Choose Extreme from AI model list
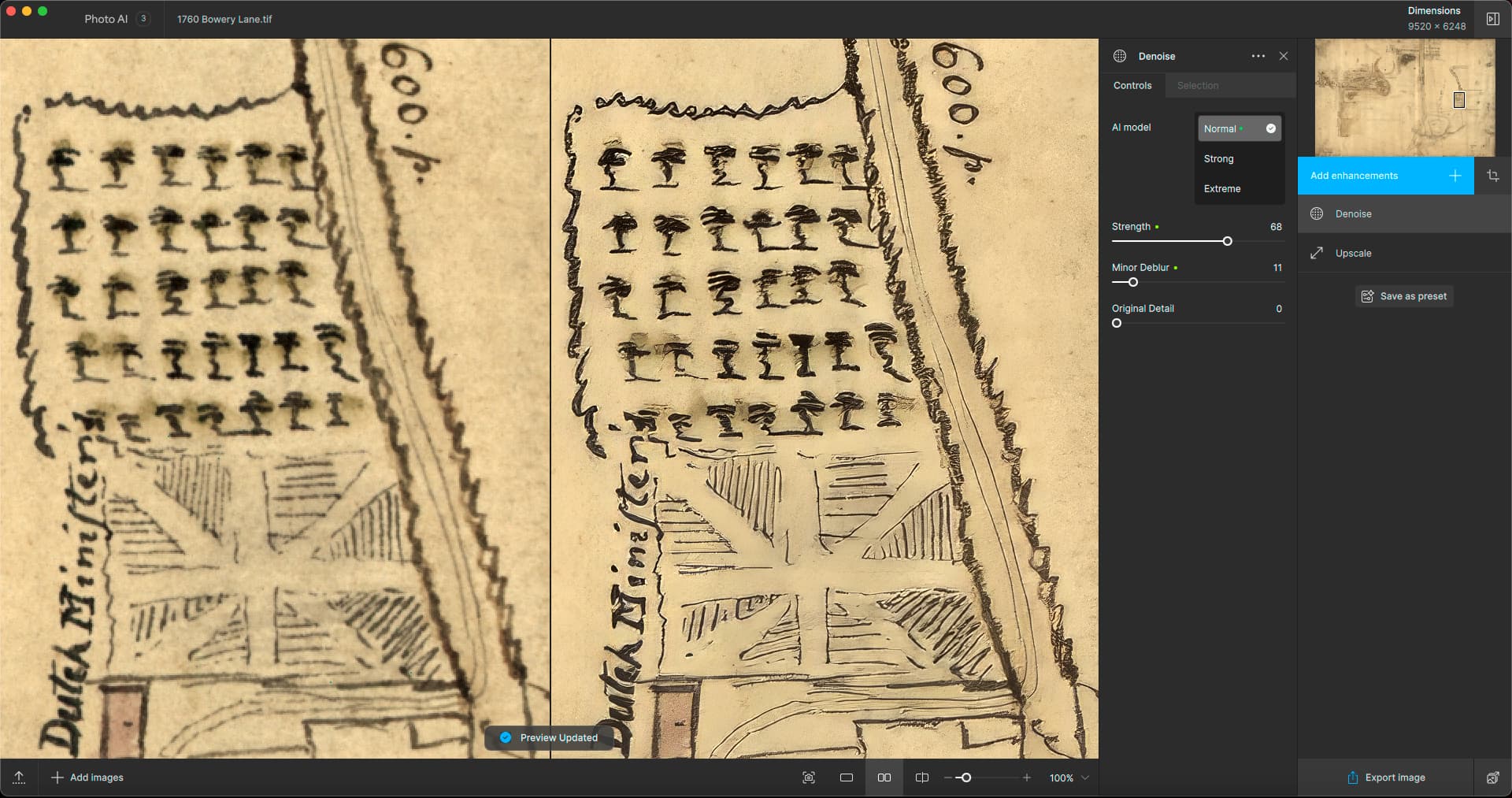 [x=1222, y=189]
